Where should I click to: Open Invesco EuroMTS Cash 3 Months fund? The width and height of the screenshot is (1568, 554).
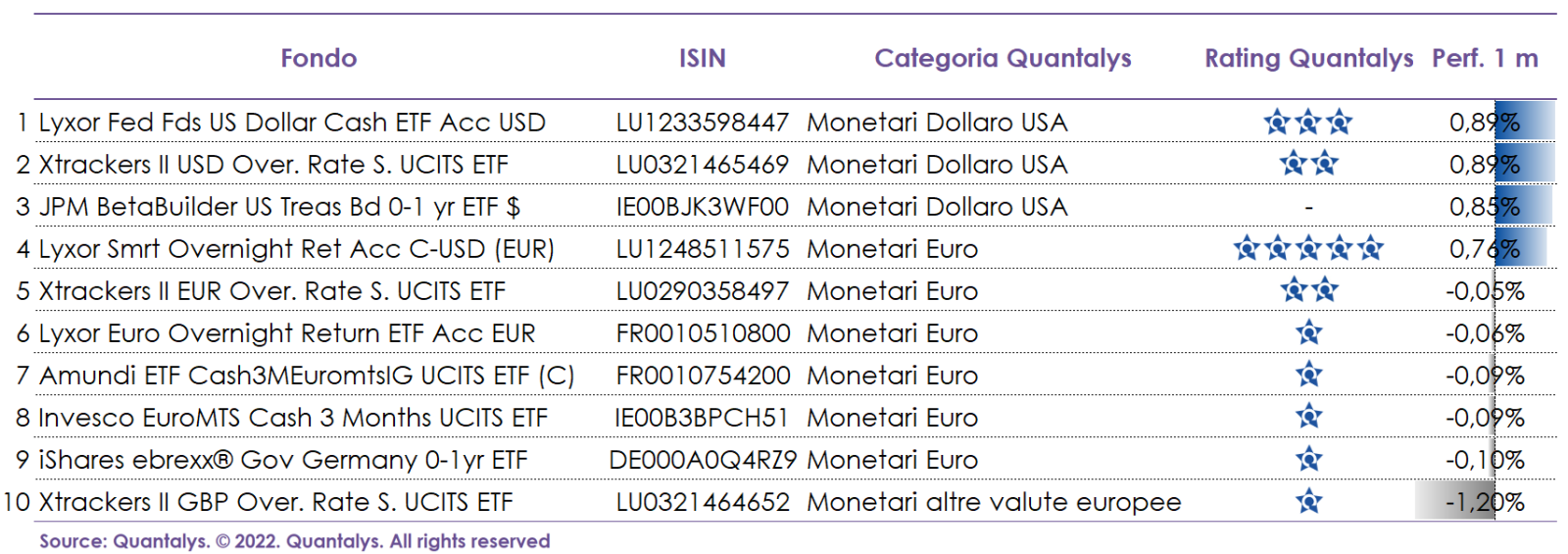pyautogui.click(x=293, y=418)
